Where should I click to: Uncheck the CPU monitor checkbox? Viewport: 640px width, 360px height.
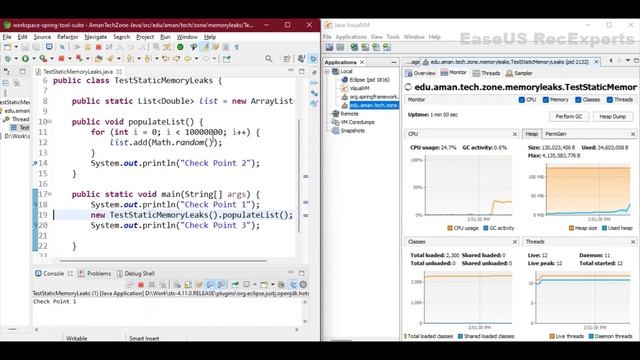(x=522, y=100)
